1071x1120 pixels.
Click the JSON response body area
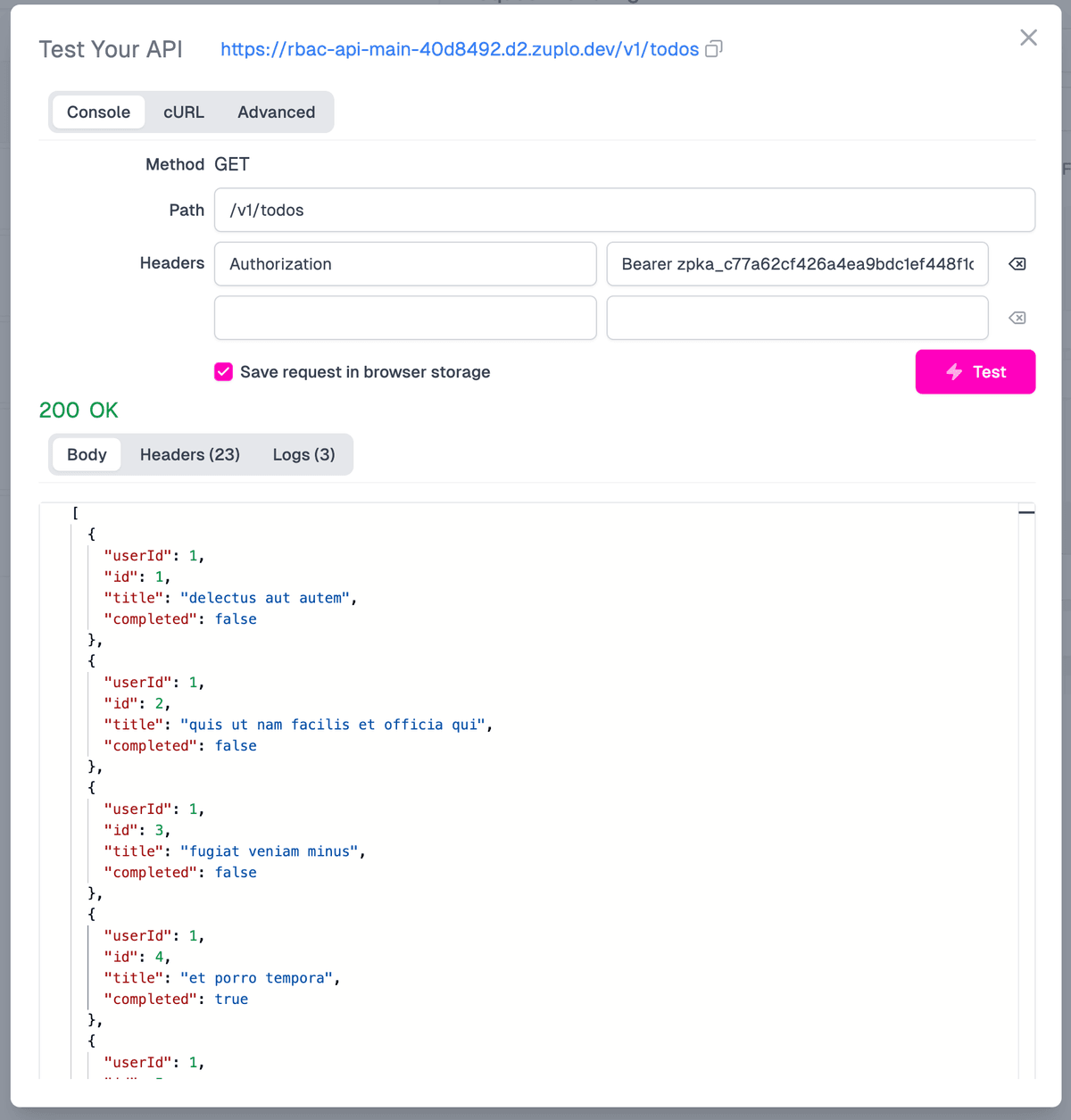click(x=535, y=785)
